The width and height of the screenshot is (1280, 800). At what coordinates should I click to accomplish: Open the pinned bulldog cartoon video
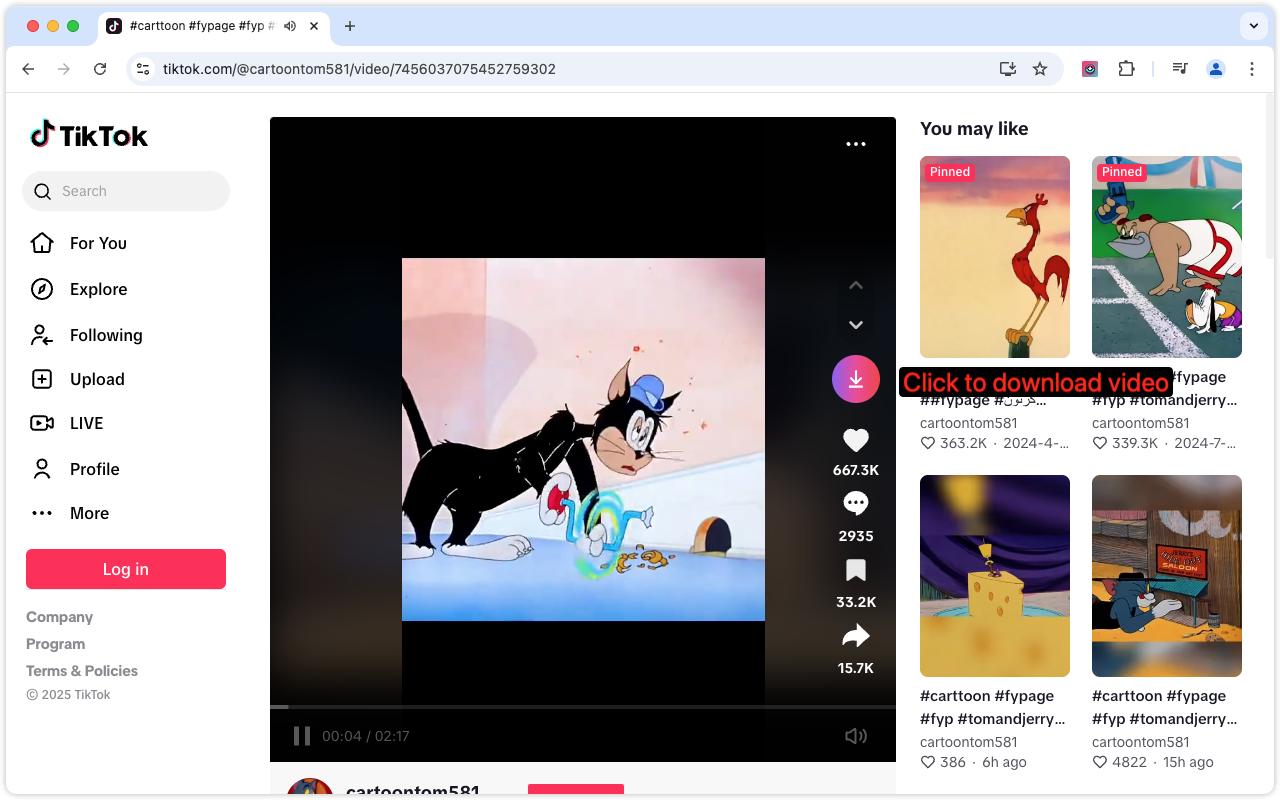1167,257
